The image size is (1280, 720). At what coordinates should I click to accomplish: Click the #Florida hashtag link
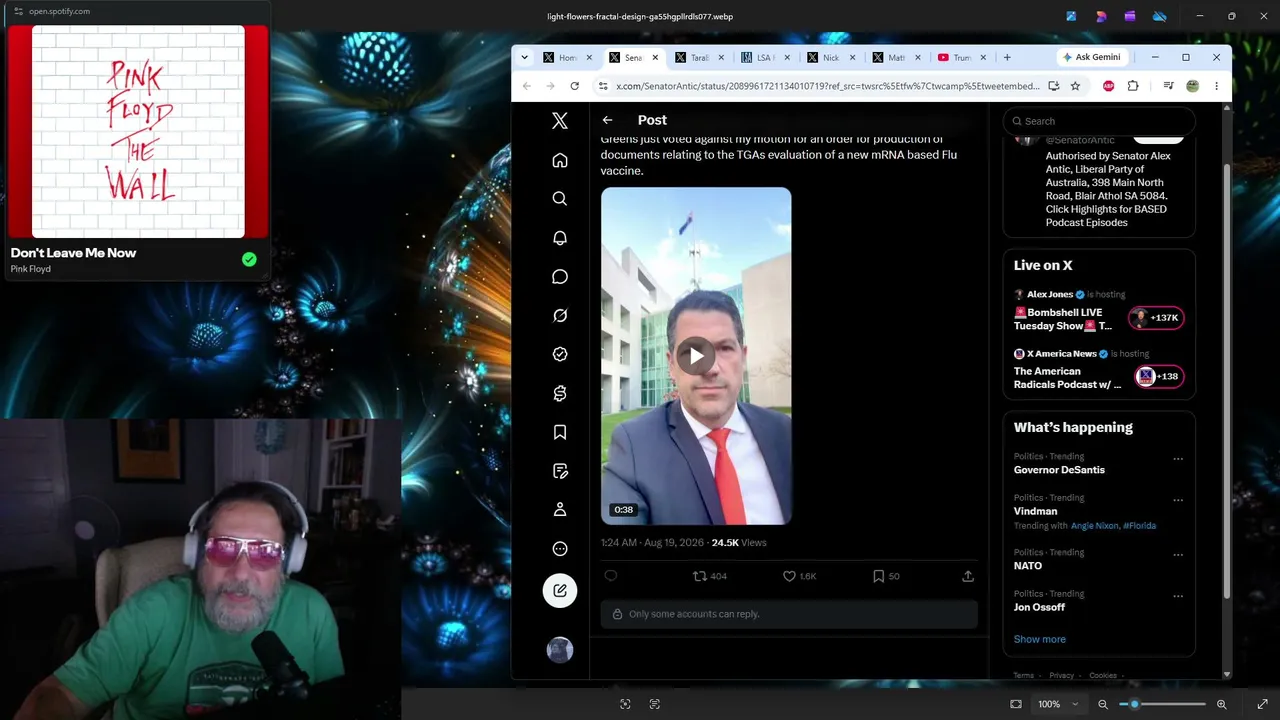[x=1139, y=526]
